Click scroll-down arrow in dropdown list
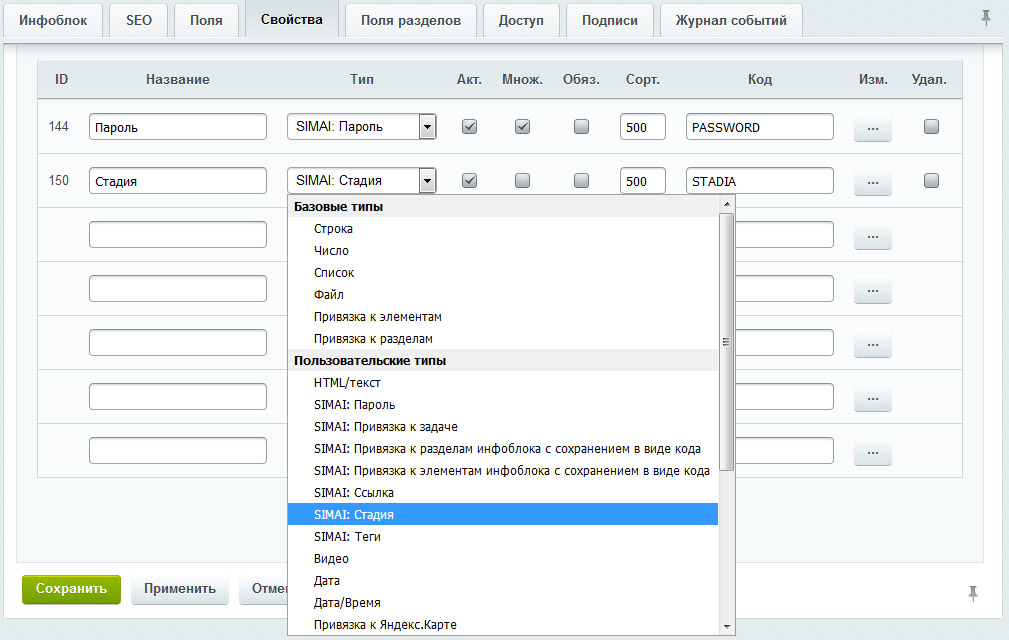Screen dimensions: 1009x640 [x=727, y=625]
